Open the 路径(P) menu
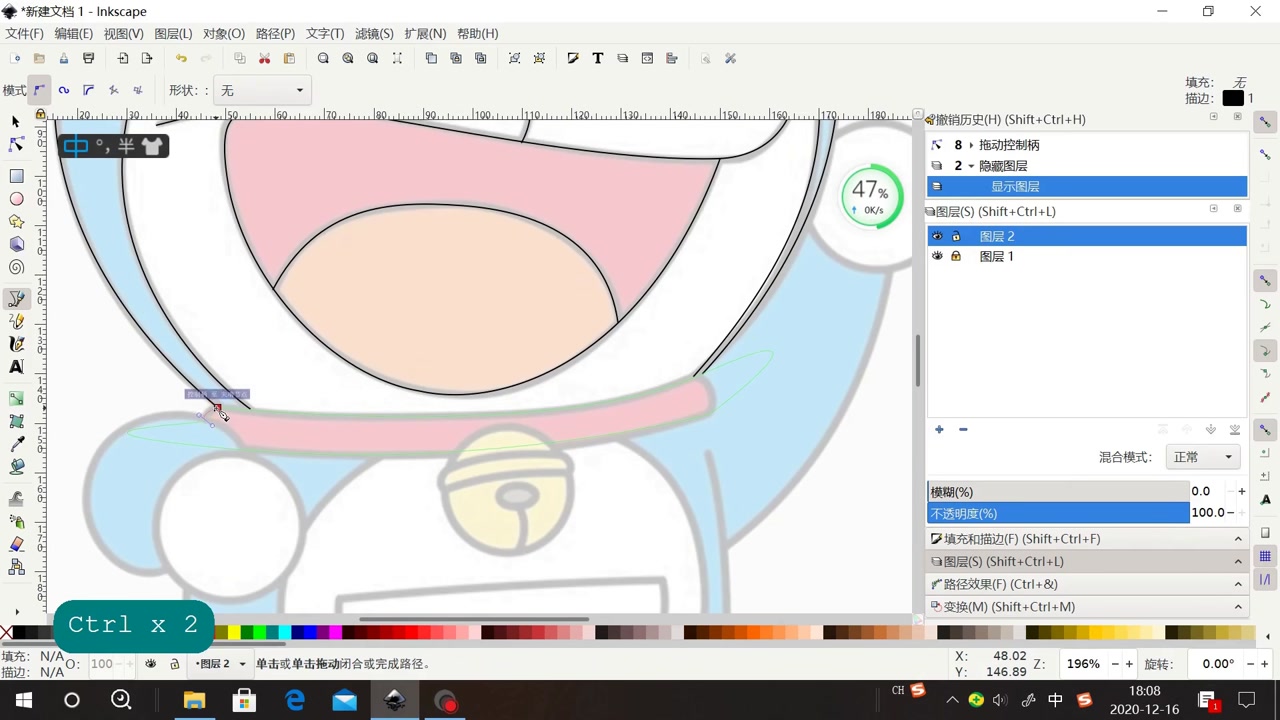 coord(275,33)
